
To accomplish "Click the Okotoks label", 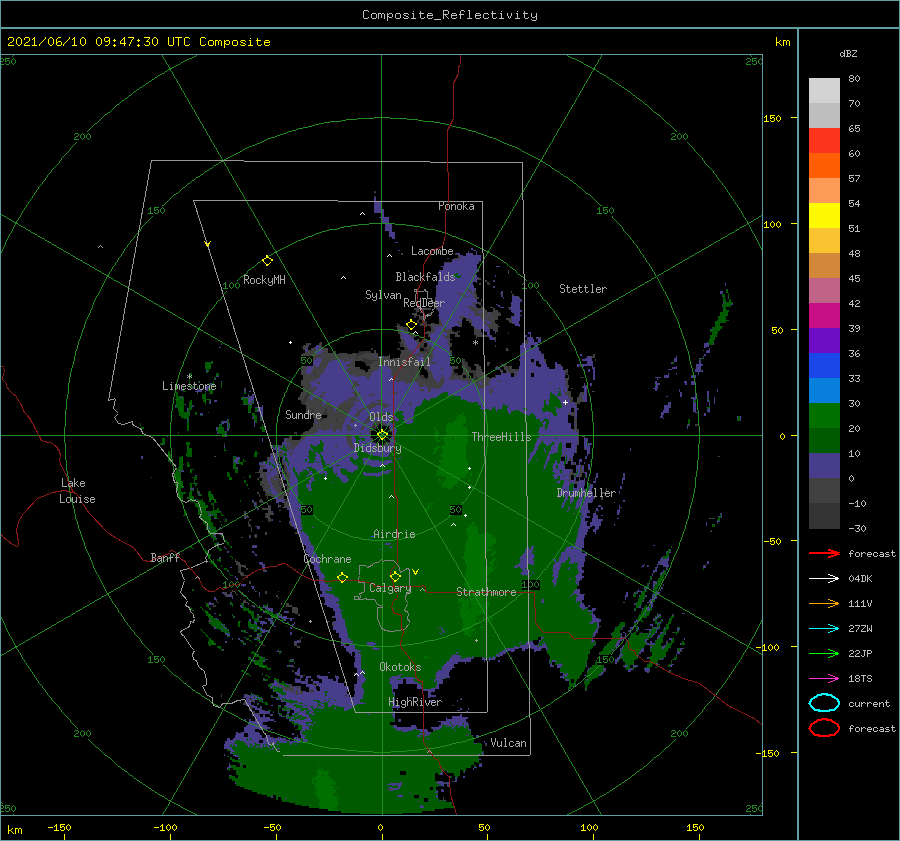I will tap(400, 667).
